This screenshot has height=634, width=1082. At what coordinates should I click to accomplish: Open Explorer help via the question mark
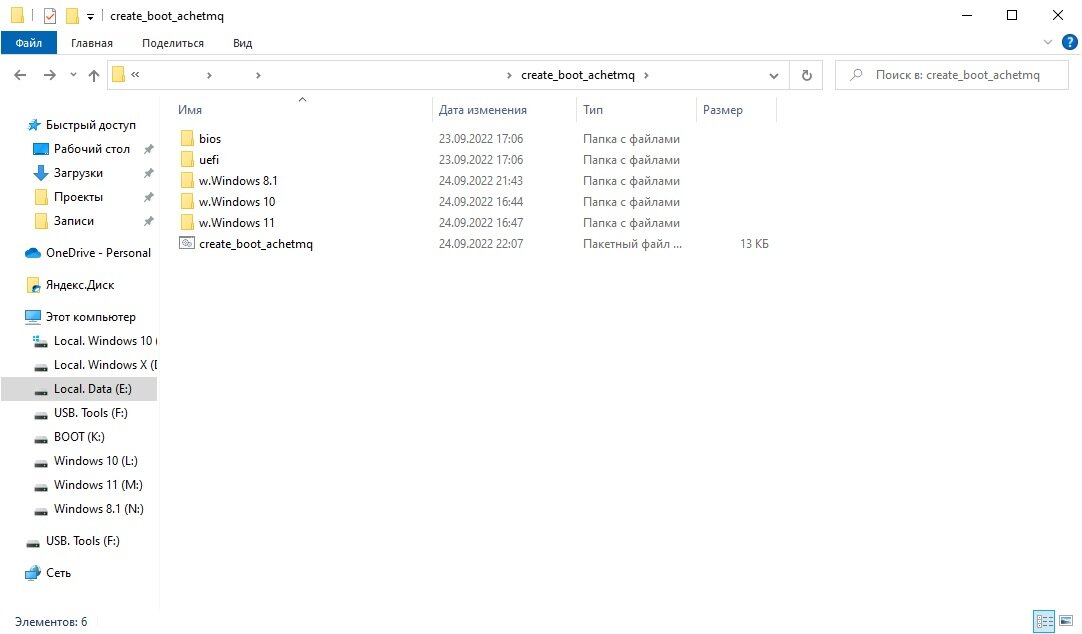(1069, 43)
